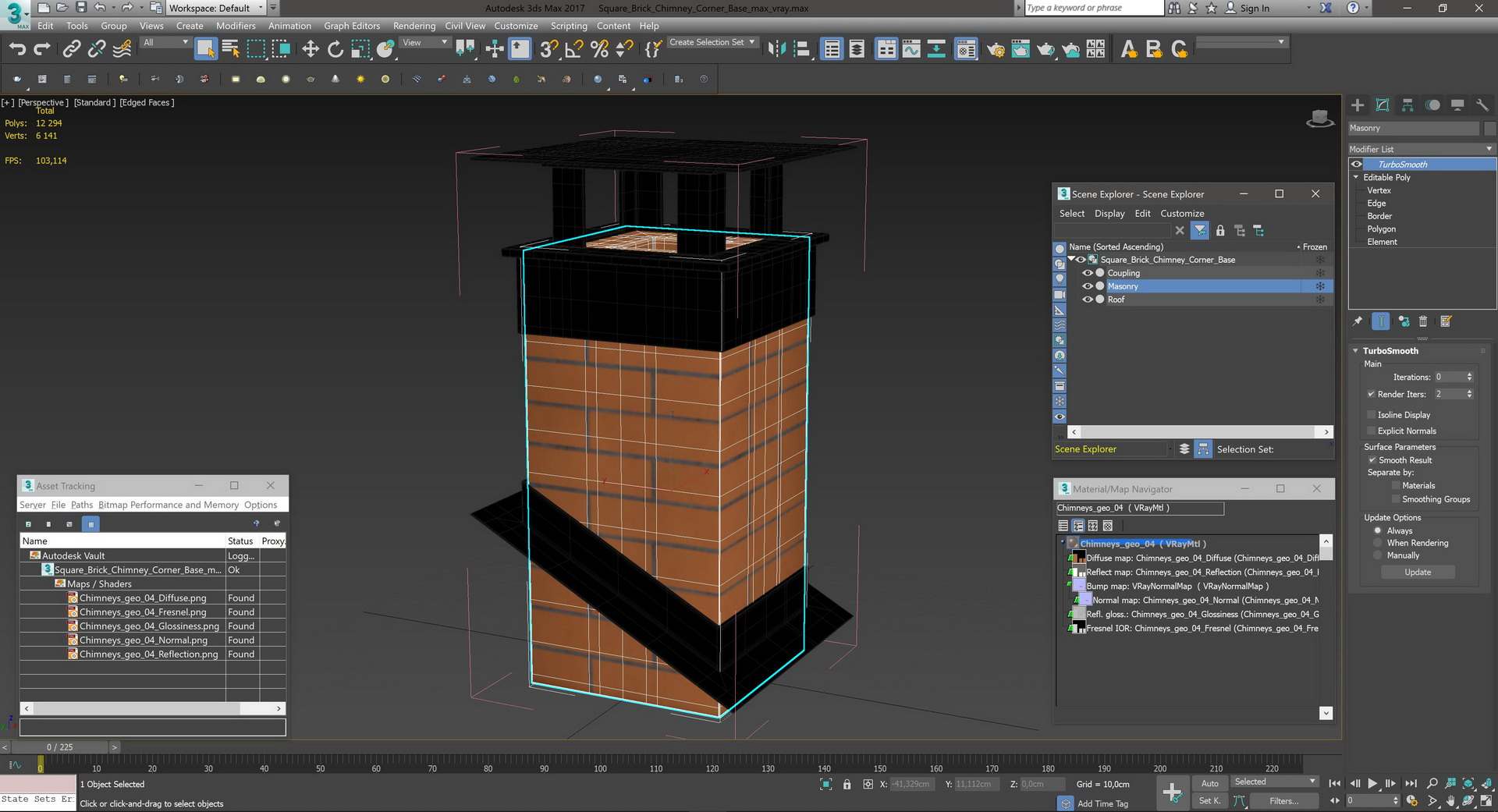Viewport: 1498px width, 812px height.
Task: Open the key filter Selected dropdown
Action: (x=1274, y=782)
